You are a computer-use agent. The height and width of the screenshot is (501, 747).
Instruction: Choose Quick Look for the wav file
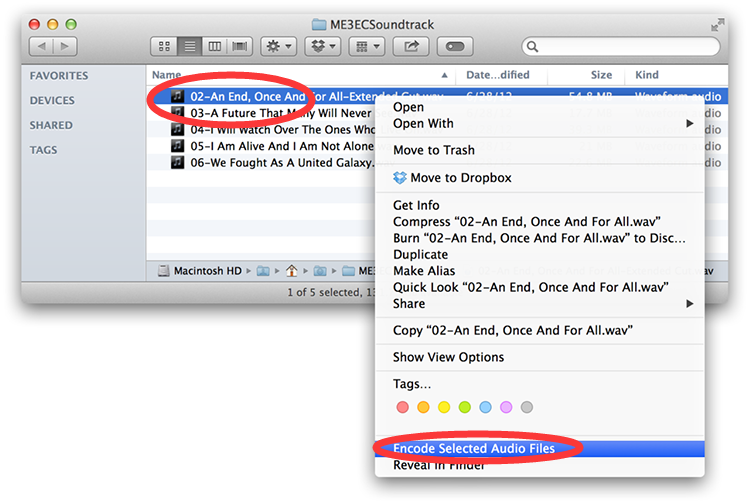coord(540,287)
